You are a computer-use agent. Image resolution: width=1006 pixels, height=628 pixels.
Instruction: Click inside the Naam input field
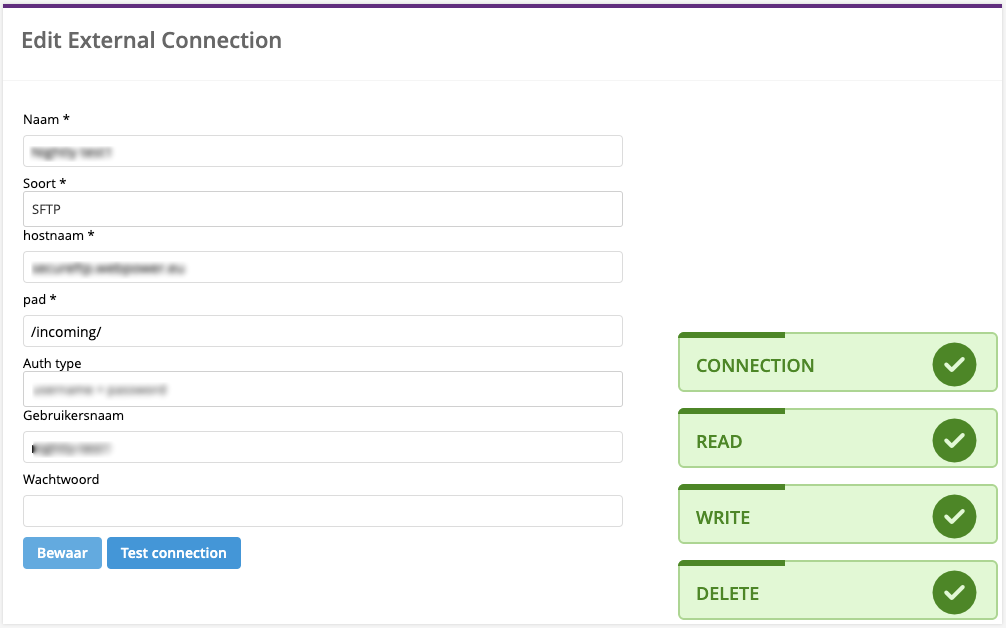(322, 151)
